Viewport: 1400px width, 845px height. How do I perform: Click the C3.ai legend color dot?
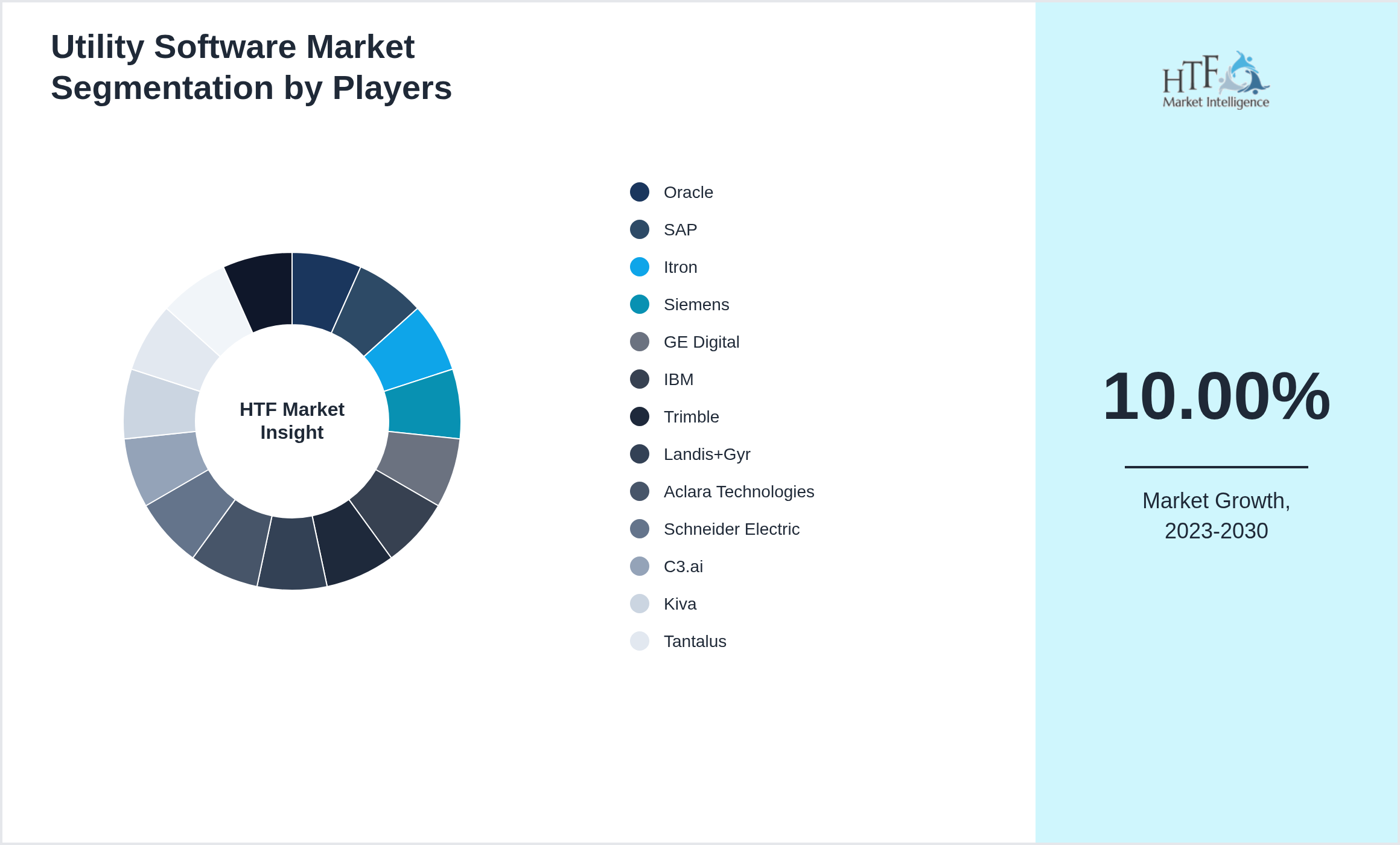pyautogui.click(x=640, y=566)
